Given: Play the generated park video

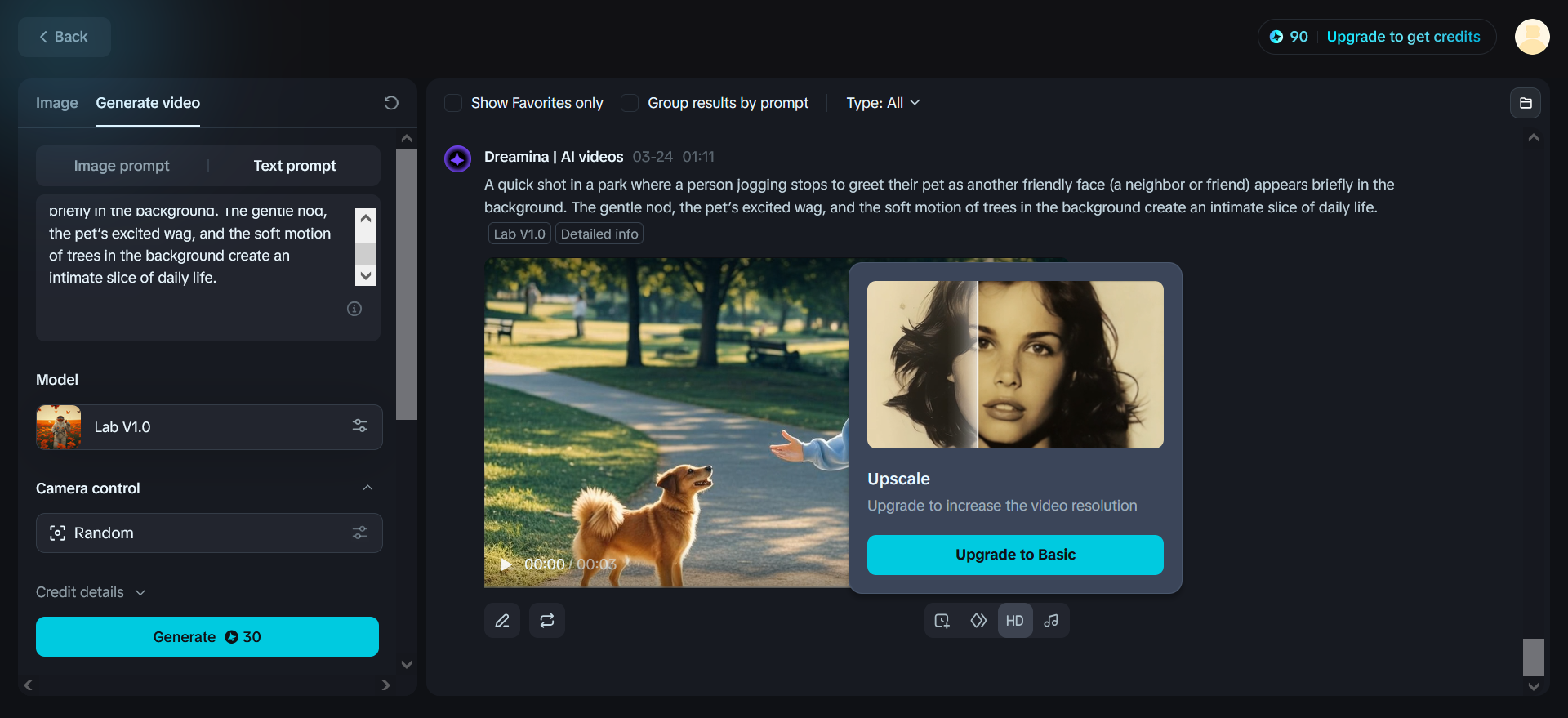Looking at the screenshot, I should pos(506,564).
